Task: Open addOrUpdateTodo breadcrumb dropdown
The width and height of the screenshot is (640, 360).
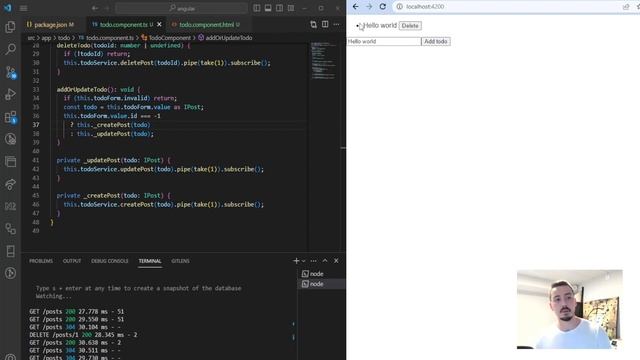Action: 229,38
